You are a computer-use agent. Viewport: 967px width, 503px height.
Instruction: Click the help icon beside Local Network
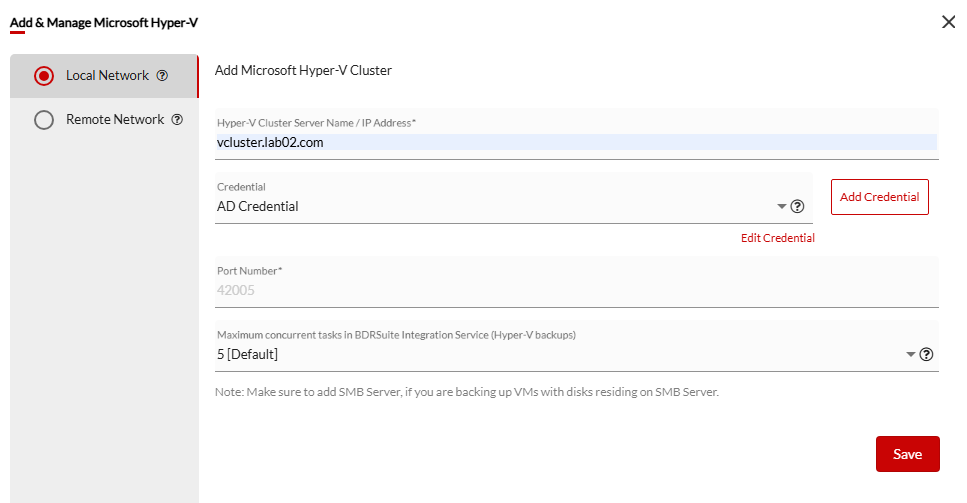[x=162, y=76]
